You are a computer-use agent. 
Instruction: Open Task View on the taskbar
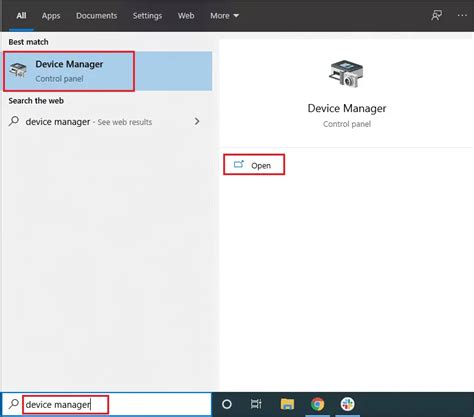click(256, 404)
